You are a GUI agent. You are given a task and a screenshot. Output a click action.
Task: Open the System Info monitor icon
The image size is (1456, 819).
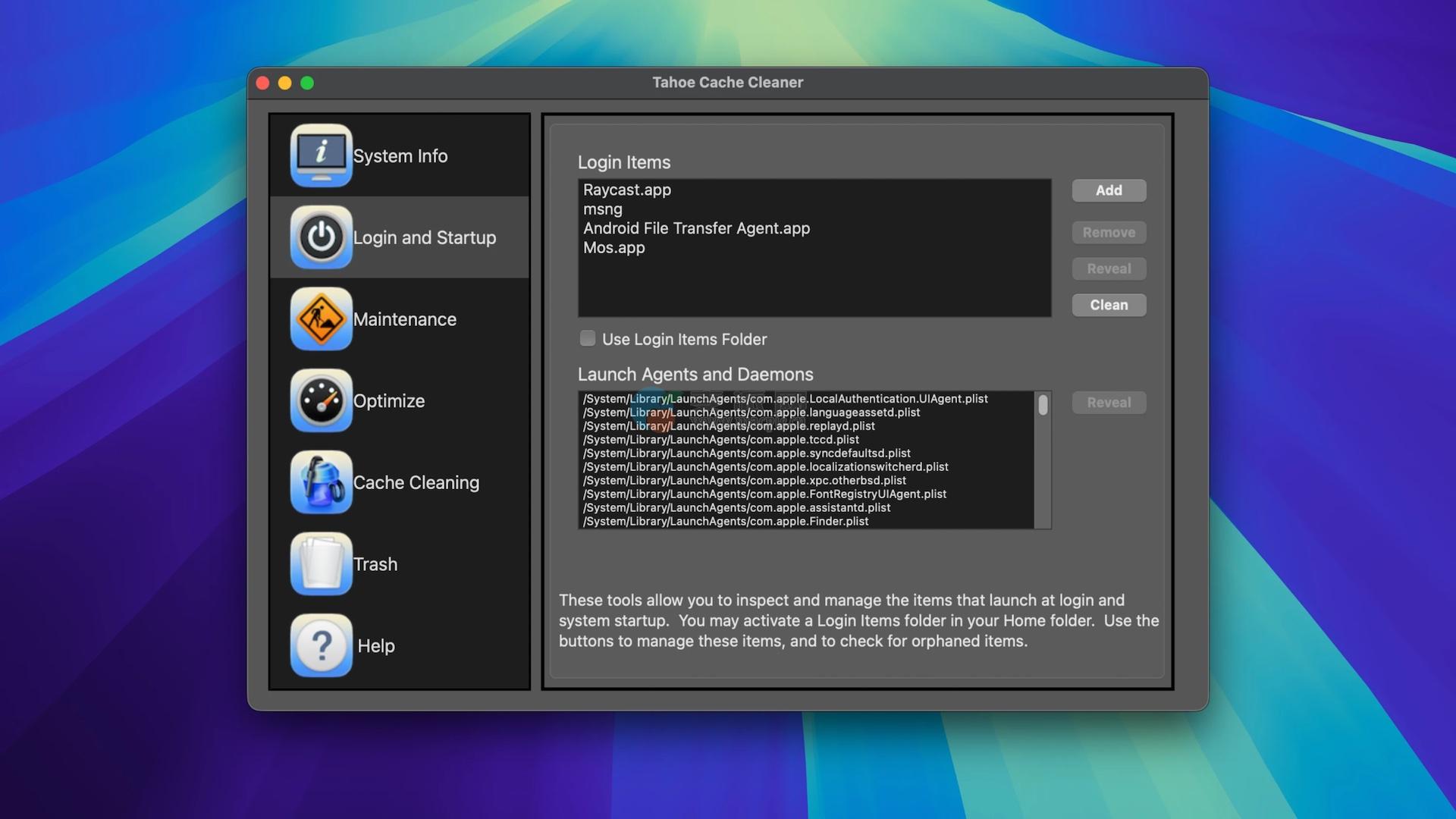click(321, 155)
